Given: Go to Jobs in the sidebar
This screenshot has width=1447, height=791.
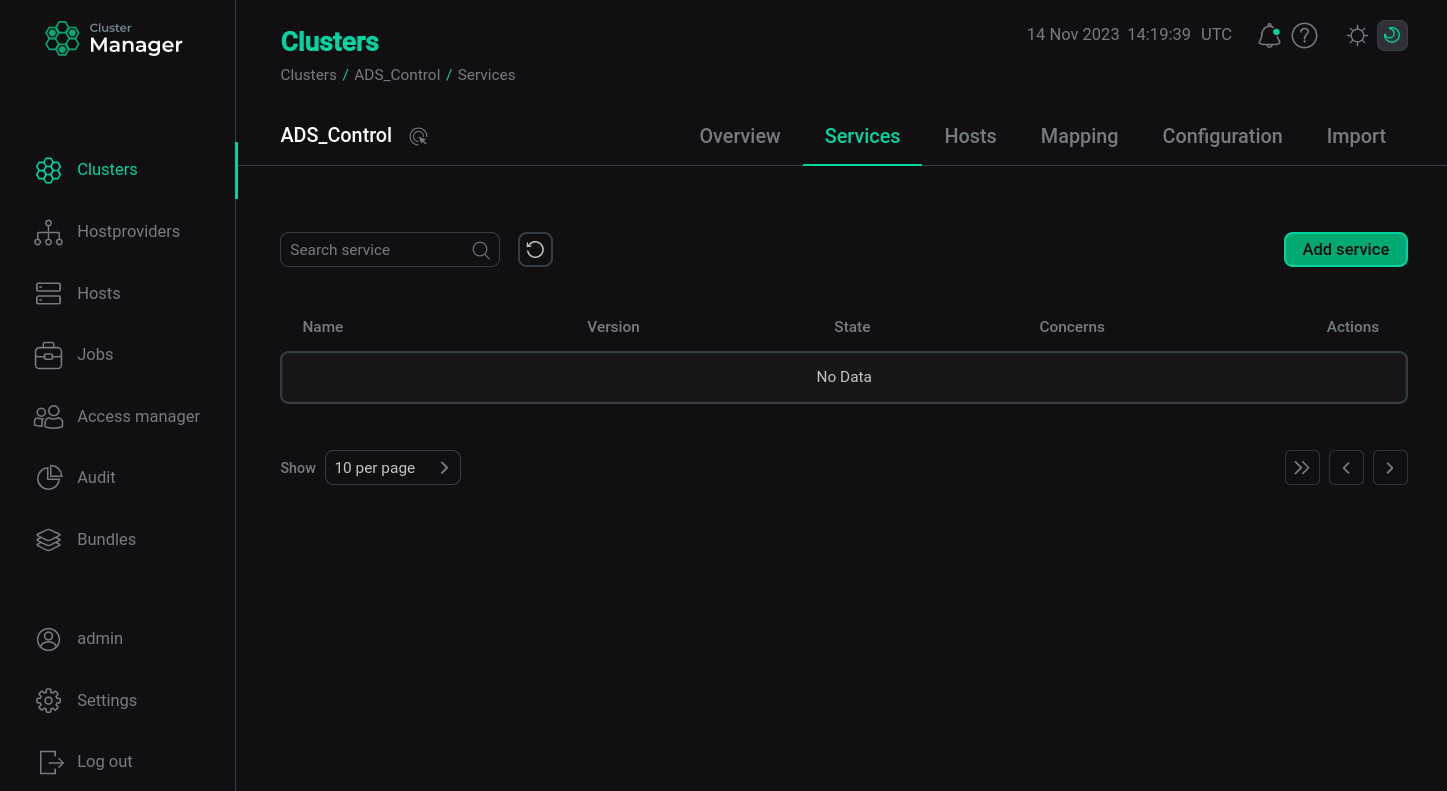Looking at the screenshot, I should [x=95, y=355].
